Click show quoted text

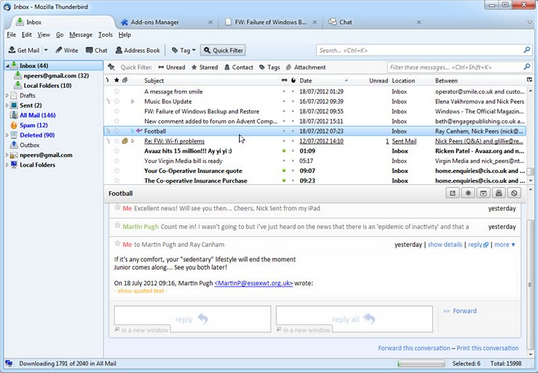pyautogui.click(x=141, y=291)
